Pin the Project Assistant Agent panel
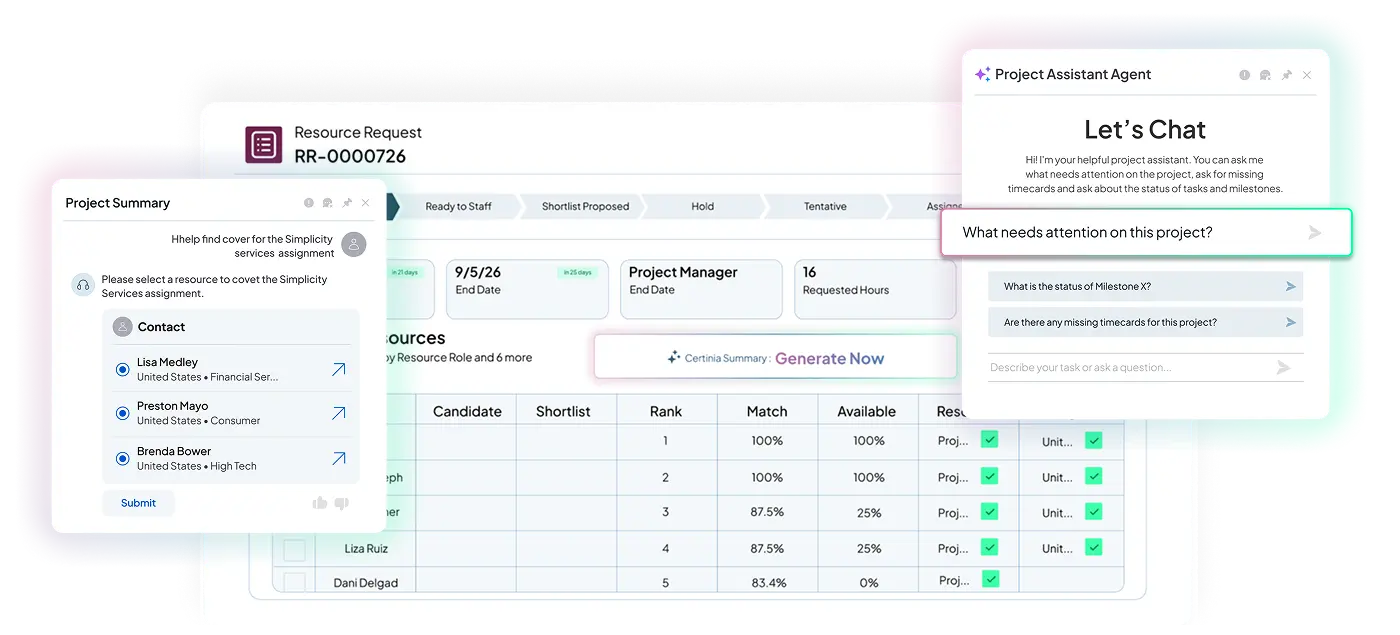The image size is (1400, 635). coord(1286,75)
